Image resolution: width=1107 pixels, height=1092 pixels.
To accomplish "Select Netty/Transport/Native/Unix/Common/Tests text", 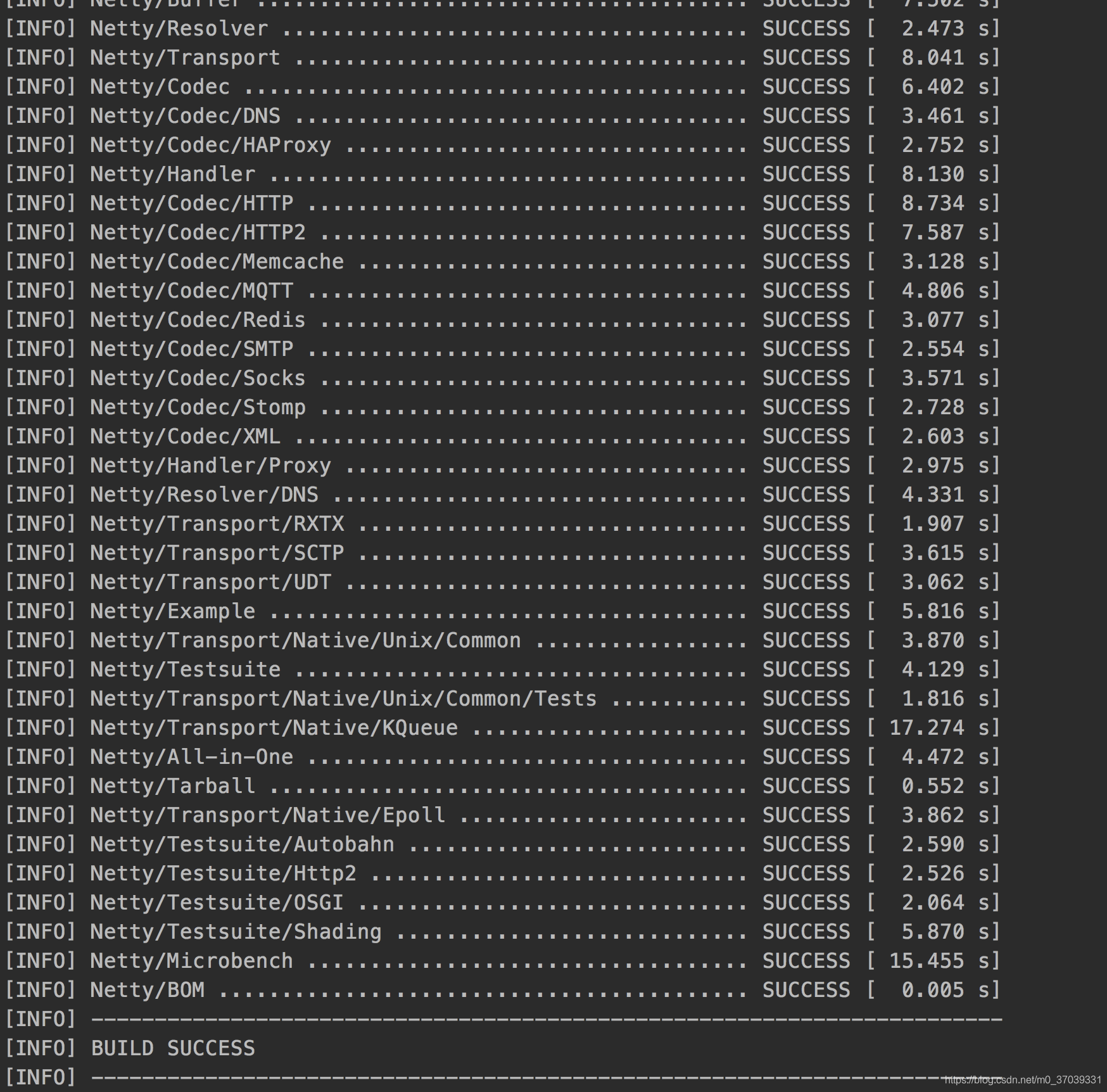I will (x=344, y=699).
